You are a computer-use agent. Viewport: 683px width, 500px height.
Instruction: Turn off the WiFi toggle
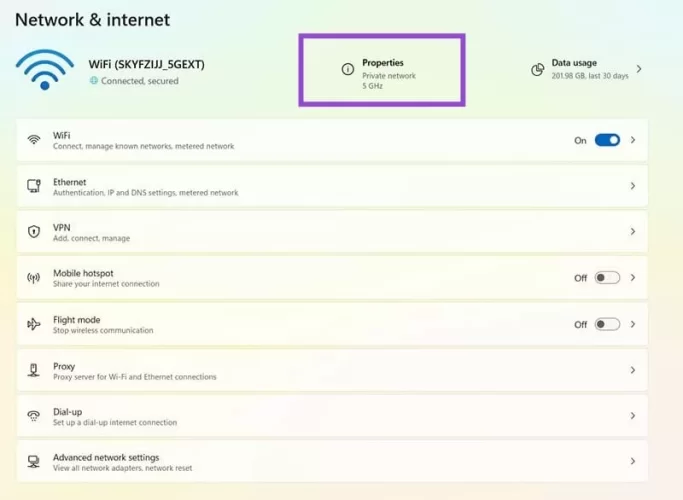point(607,140)
